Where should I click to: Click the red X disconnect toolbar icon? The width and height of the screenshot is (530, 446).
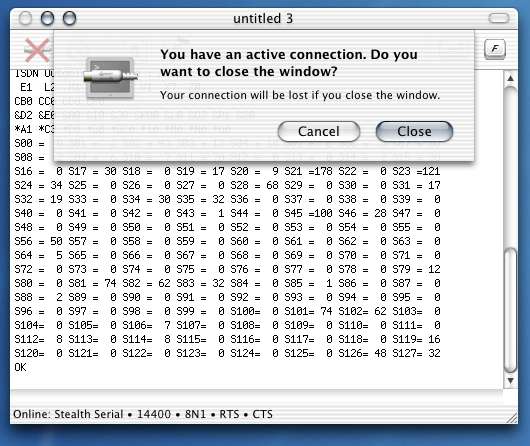pyautogui.click(x=37, y=50)
